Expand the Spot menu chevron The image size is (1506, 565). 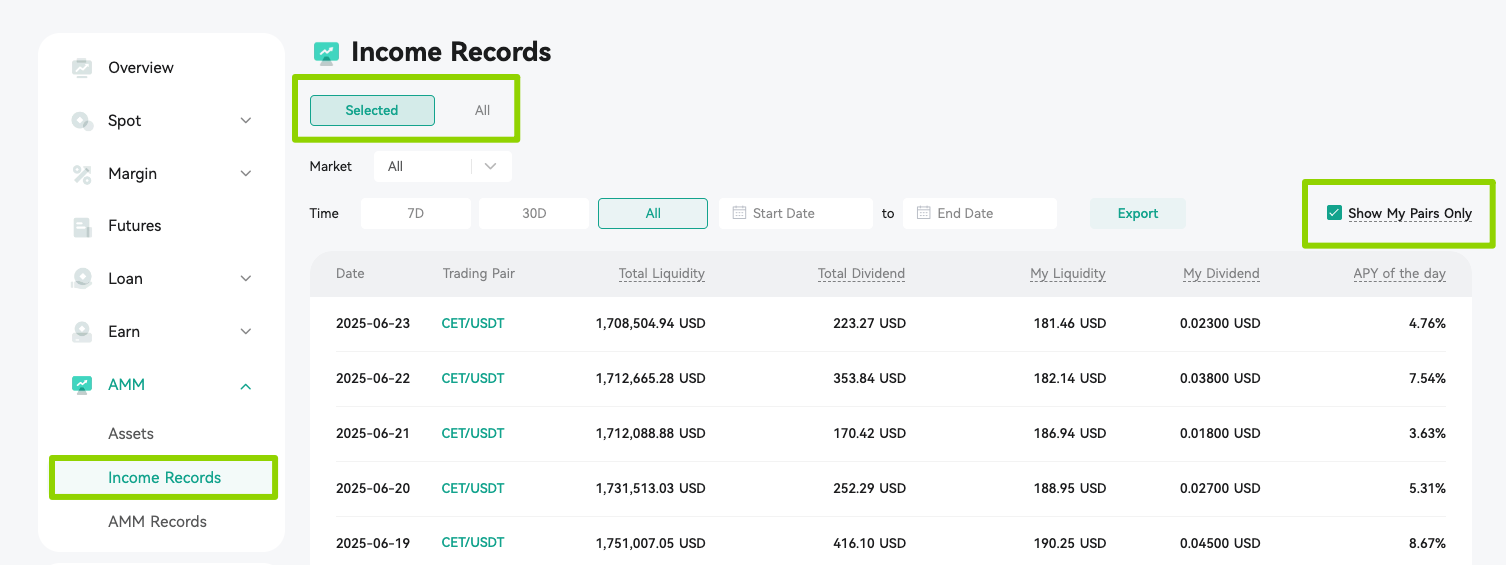[246, 121]
